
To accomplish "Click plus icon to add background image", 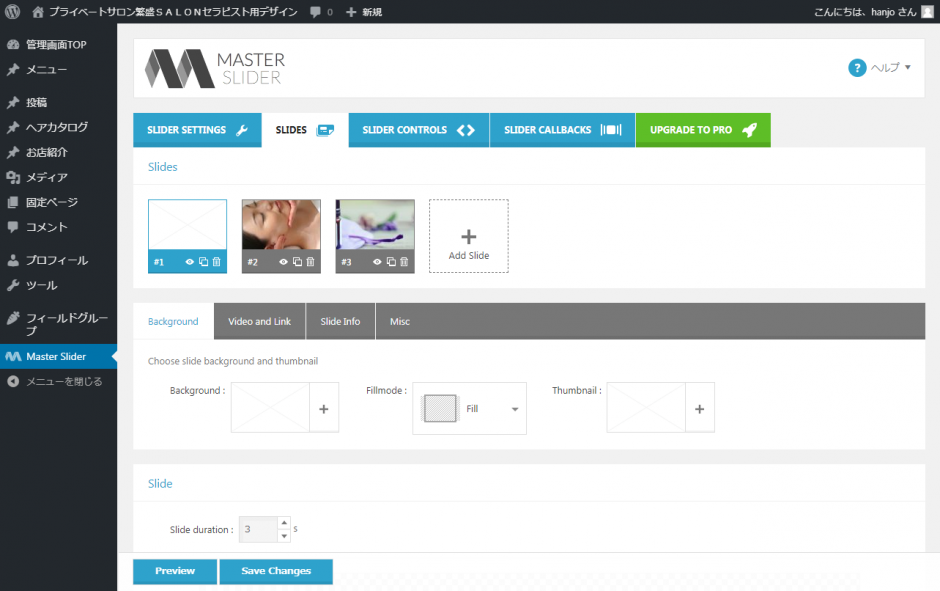I will (323, 409).
